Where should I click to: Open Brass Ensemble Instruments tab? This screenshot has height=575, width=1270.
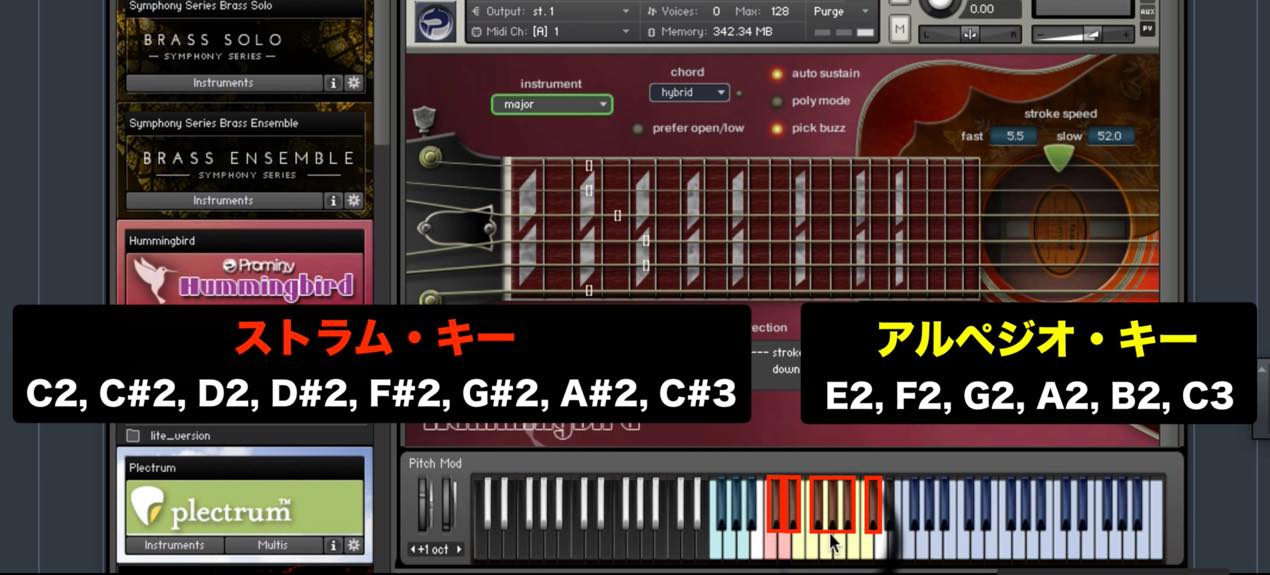(223, 201)
